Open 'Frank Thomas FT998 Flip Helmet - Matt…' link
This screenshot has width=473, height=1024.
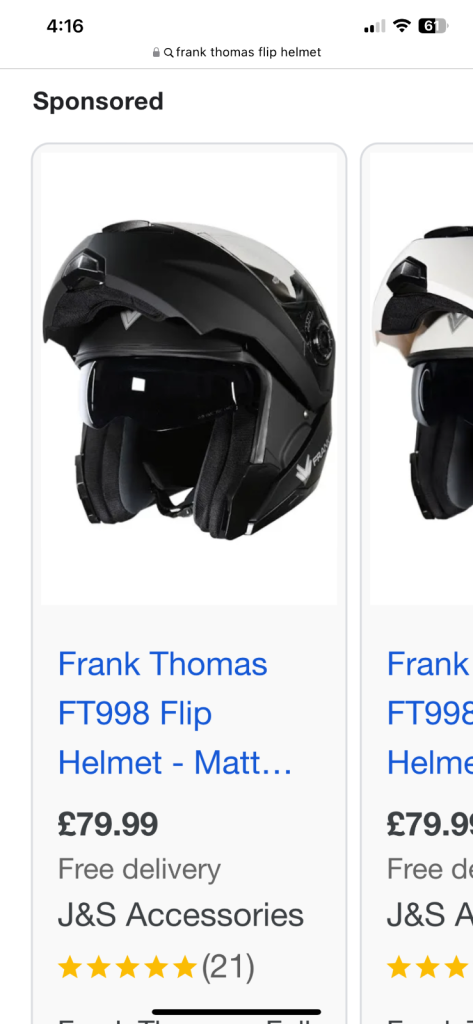175,713
